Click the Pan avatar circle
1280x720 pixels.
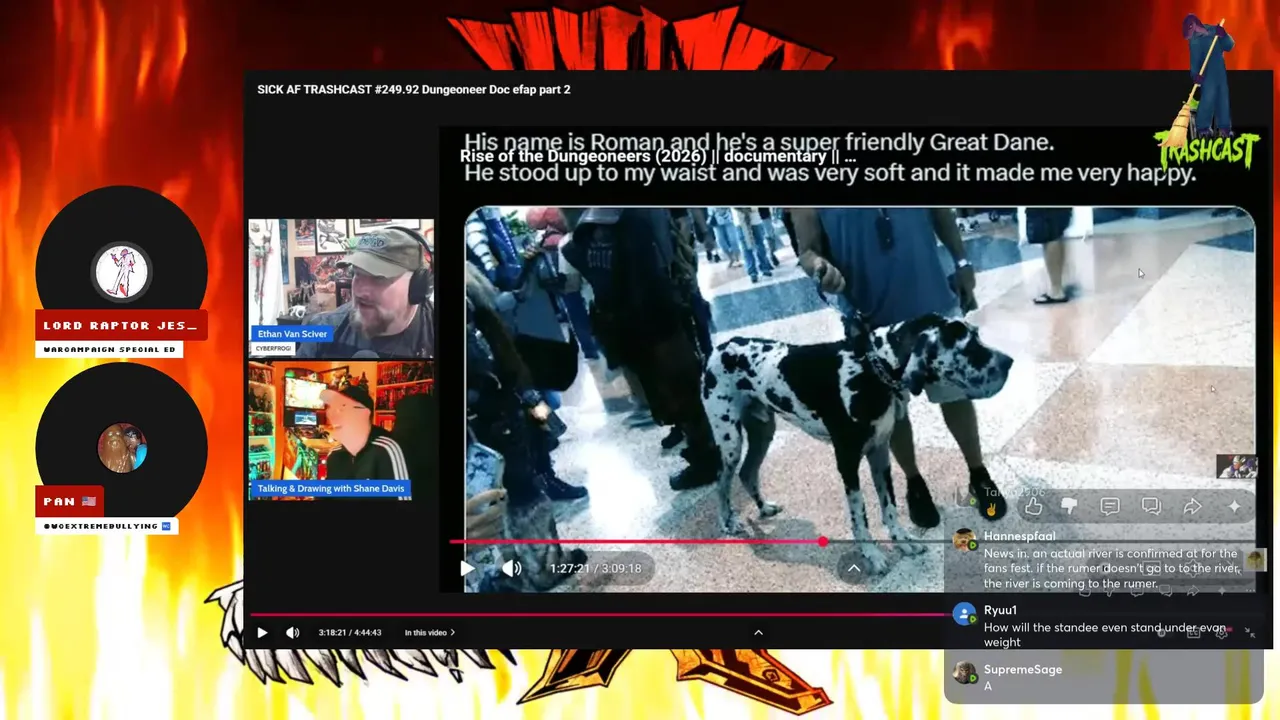pyautogui.click(x=122, y=448)
